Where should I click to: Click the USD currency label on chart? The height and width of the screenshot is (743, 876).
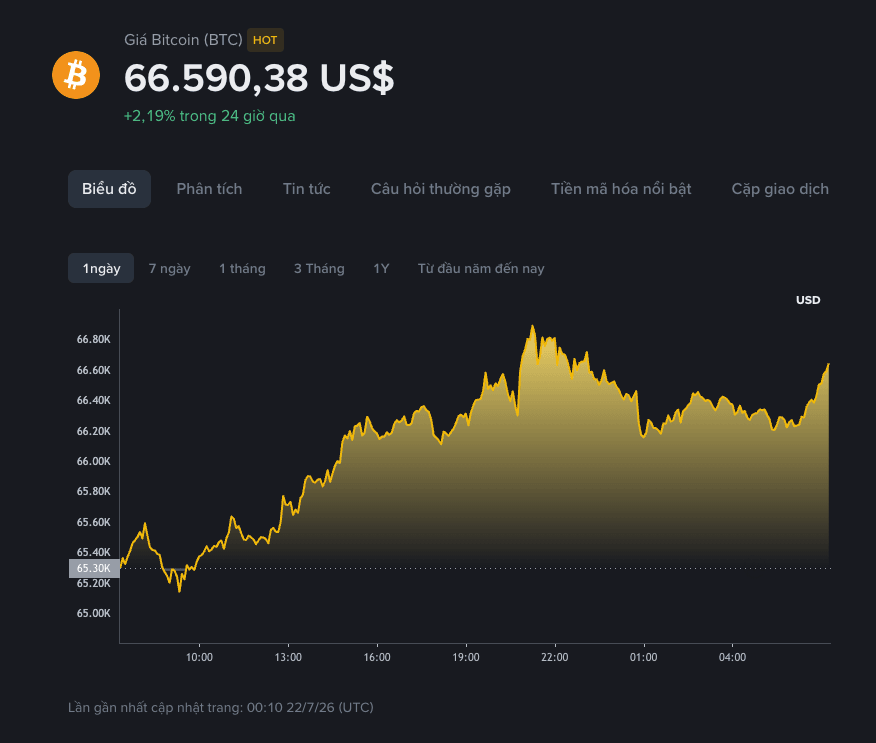pos(808,300)
